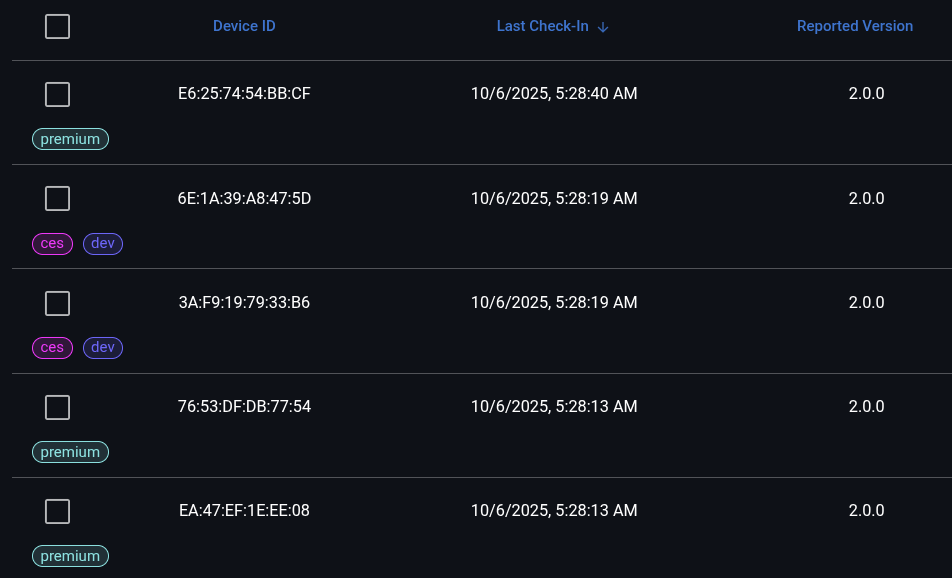Open device ID E6:25:74:54:BB:CF
The image size is (952, 578).
click(244, 94)
